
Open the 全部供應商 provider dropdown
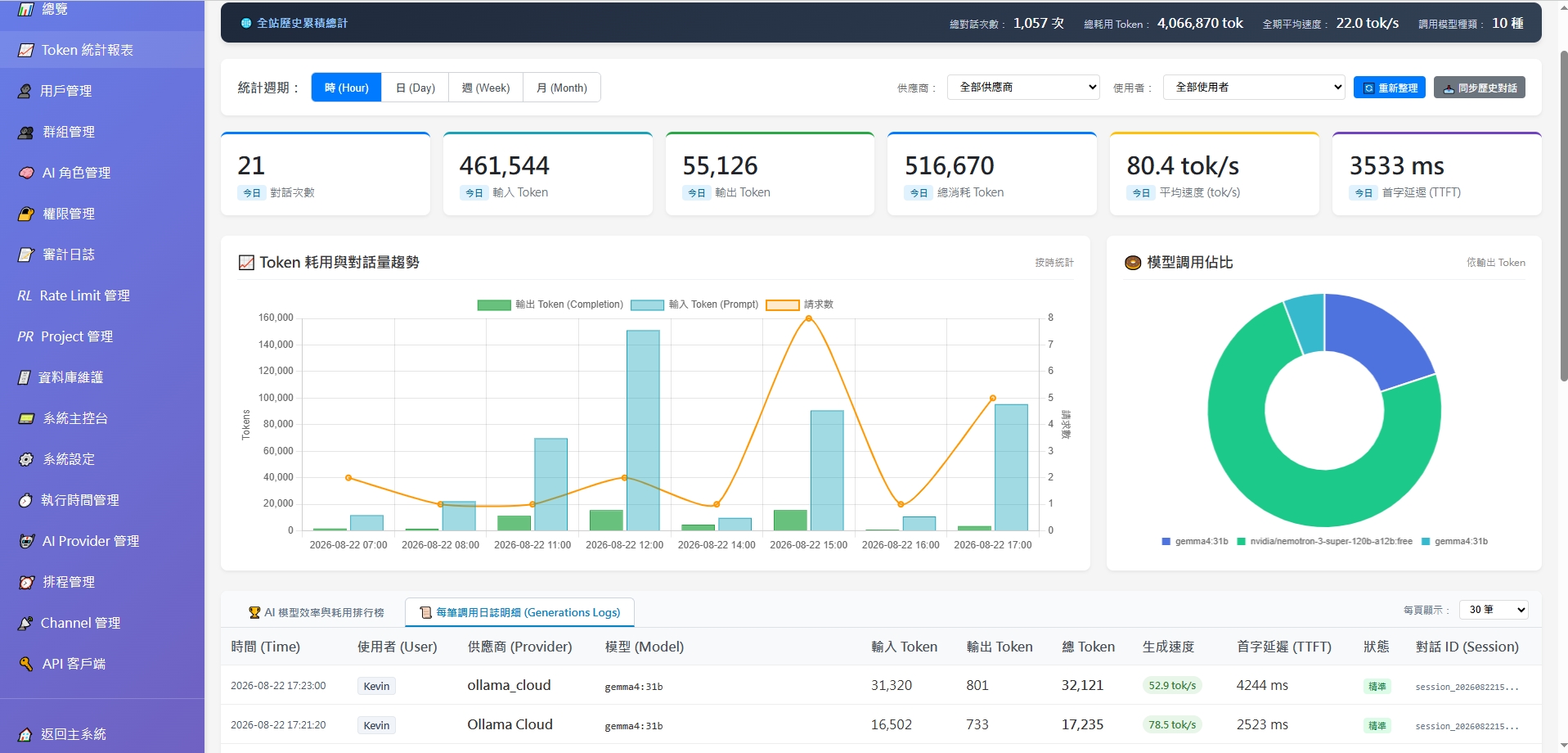(x=1023, y=87)
